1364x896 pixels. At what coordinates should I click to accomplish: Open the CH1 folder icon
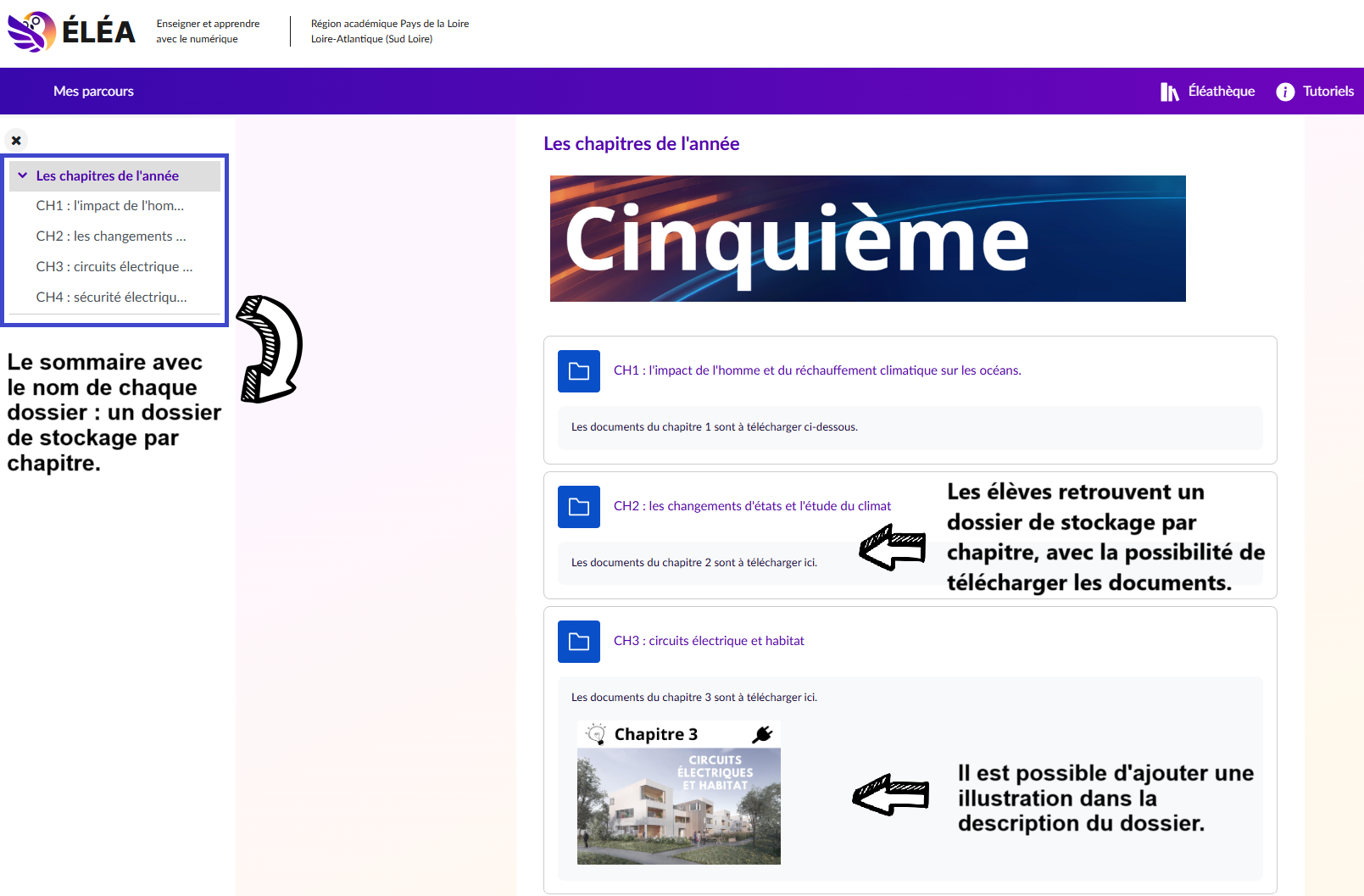[x=579, y=371]
